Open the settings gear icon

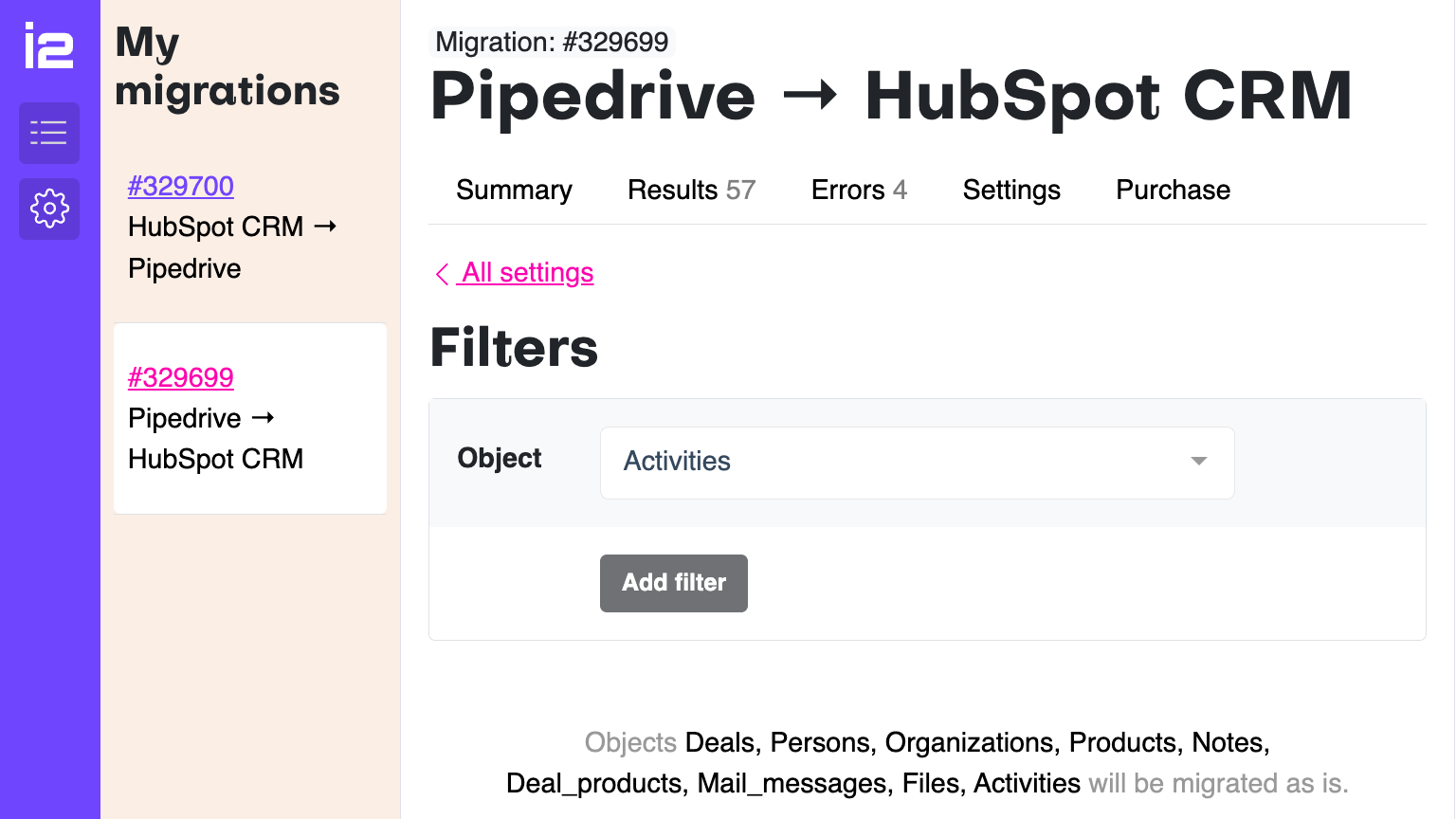(x=49, y=209)
